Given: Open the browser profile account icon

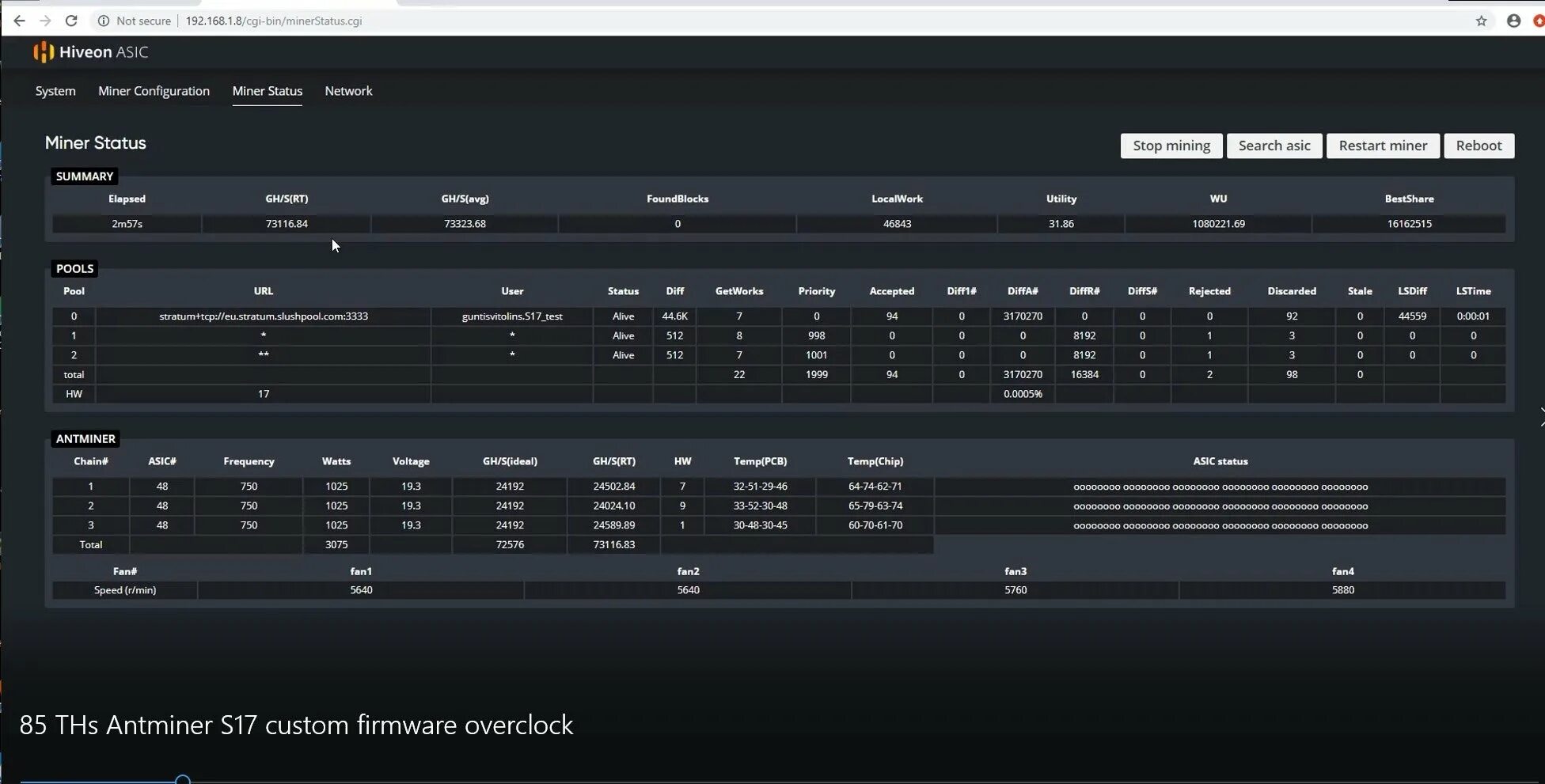Looking at the screenshot, I should pos(1513,21).
